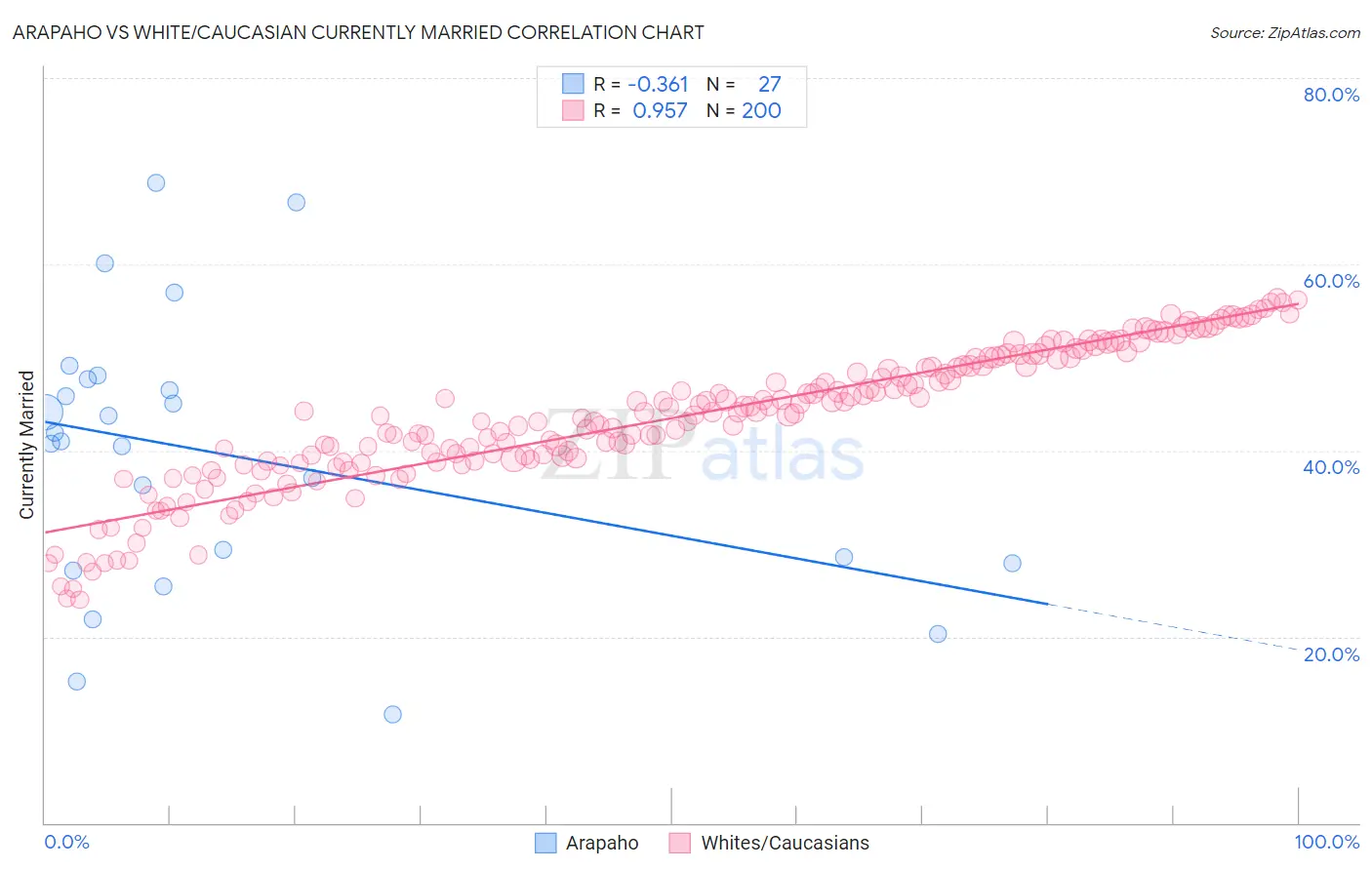This screenshot has height=870, width=1372.
Task: Click the Arapaho point near 20% on the right
Action: pyautogui.click(x=938, y=634)
